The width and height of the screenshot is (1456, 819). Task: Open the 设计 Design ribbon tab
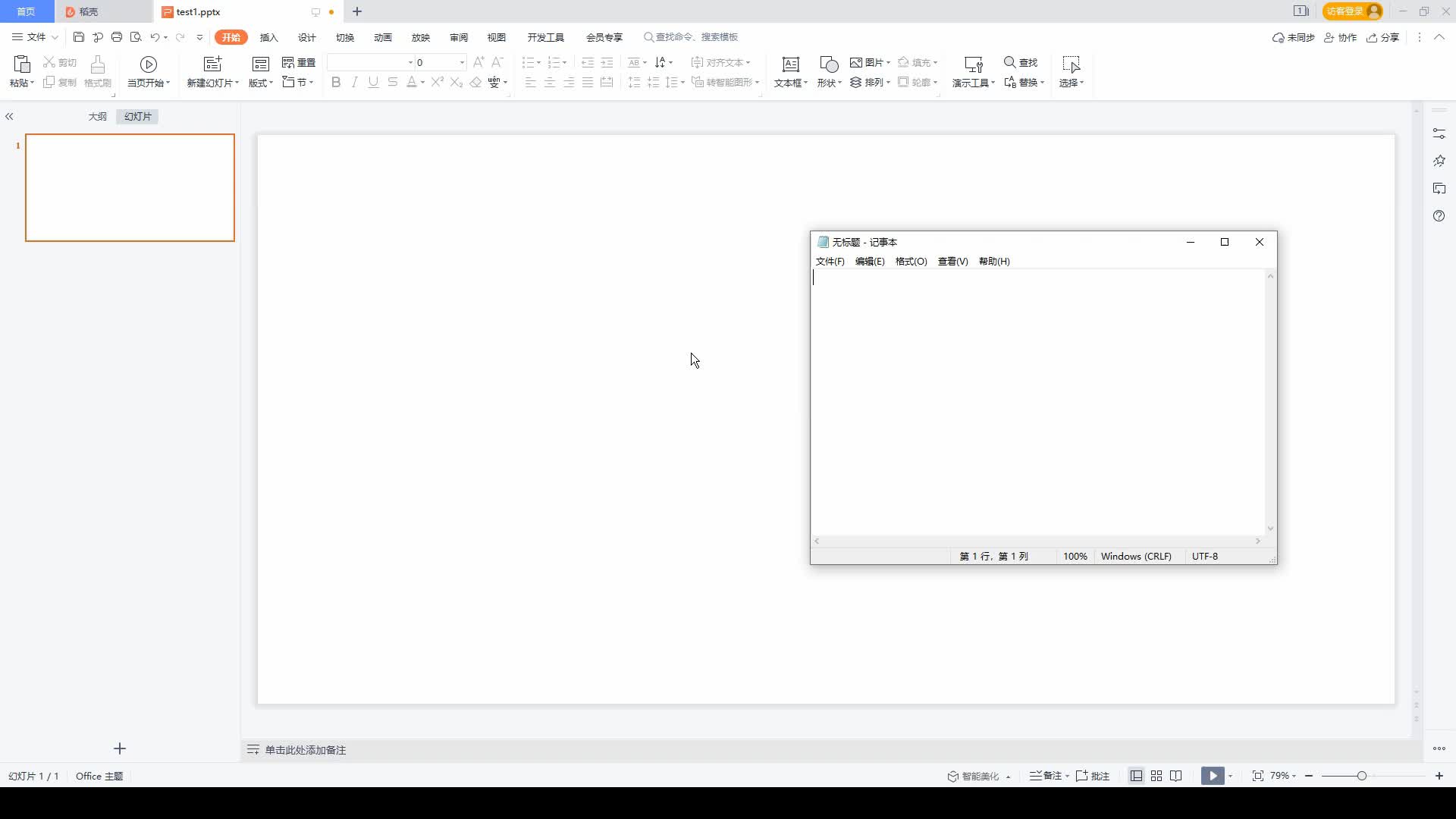(307, 37)
